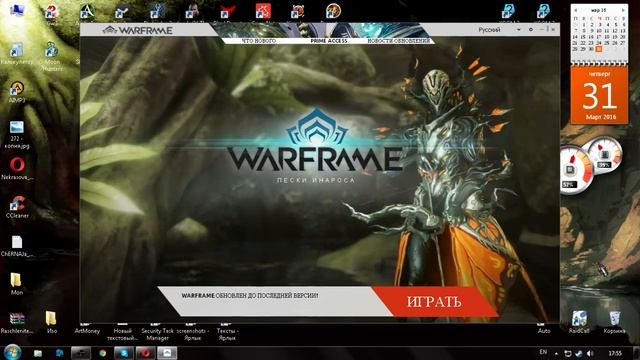Select day 24 in the mini calendar
Screen dimensions: 640x360
coord(599,43)
